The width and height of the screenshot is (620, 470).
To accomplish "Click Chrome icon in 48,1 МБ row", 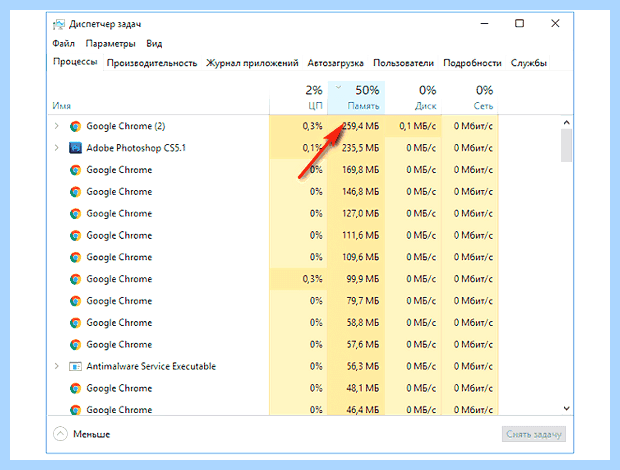I will pyautogui.click(x=75, y=388).
